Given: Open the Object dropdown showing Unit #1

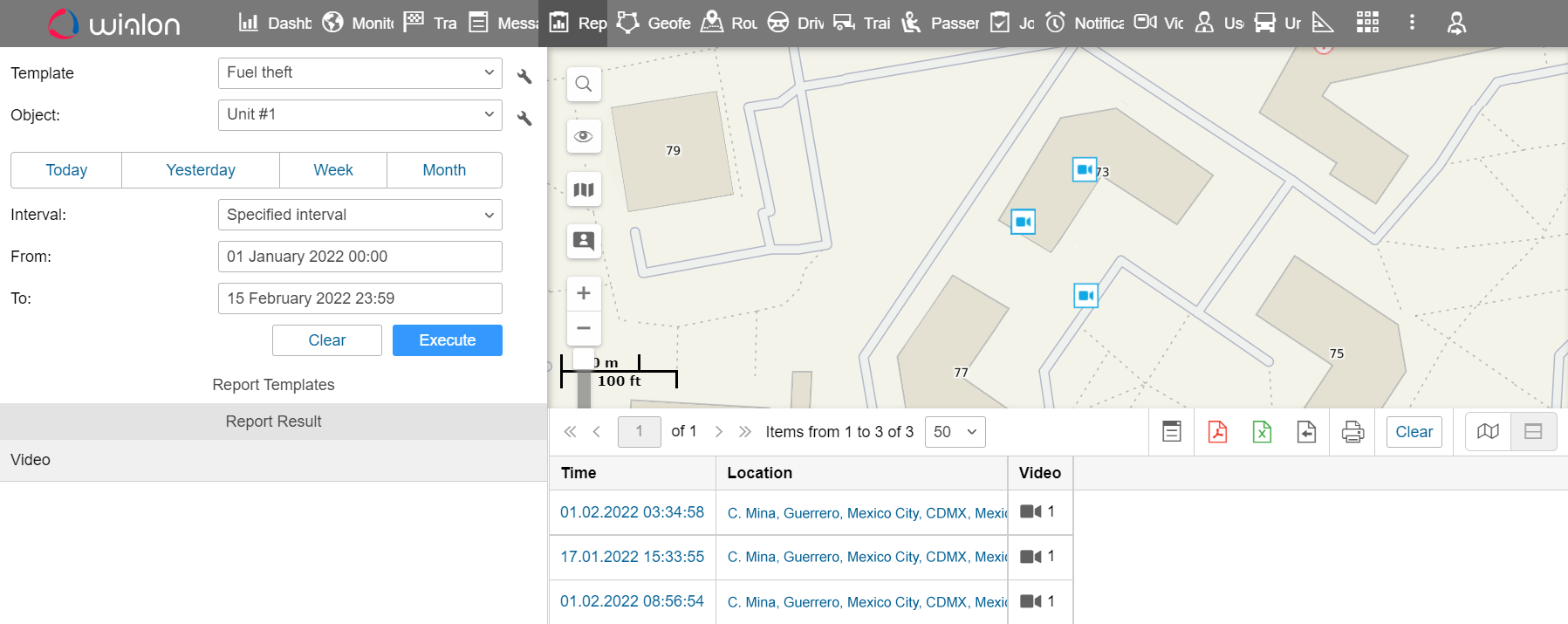Looking at the screenshot, I should (x=359, y=115).
